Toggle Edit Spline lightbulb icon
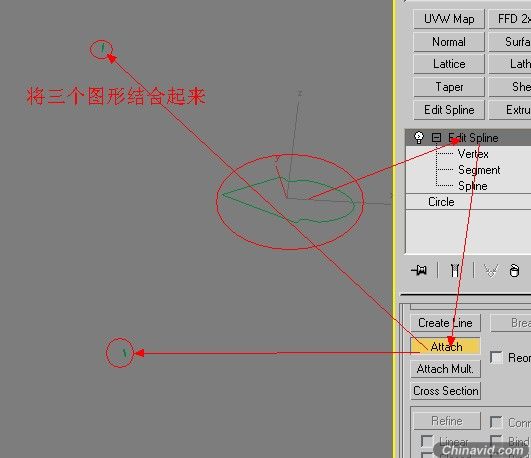Image resolution: width=531 pixels, height=458 pixels. tap(419, 137)
